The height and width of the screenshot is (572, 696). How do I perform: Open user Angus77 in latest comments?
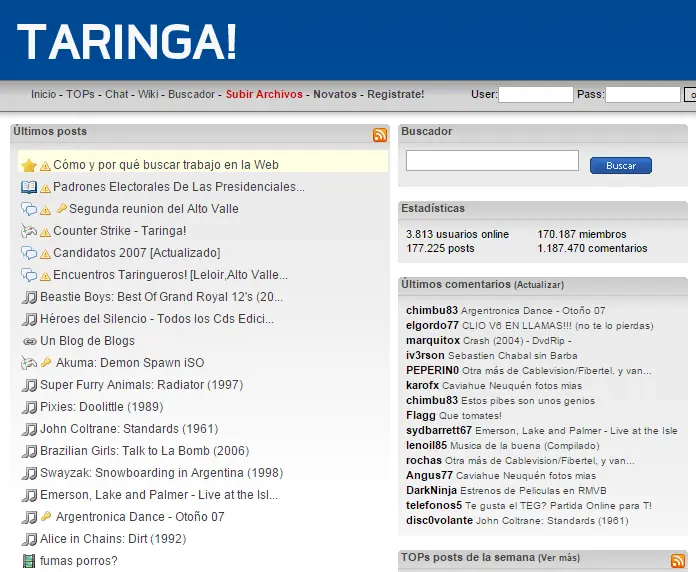point(429,476)
